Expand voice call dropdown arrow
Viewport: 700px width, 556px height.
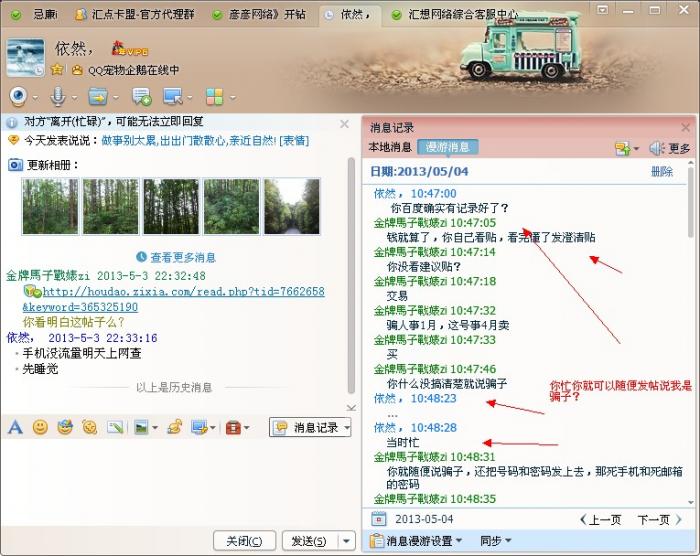coord(74,97)
